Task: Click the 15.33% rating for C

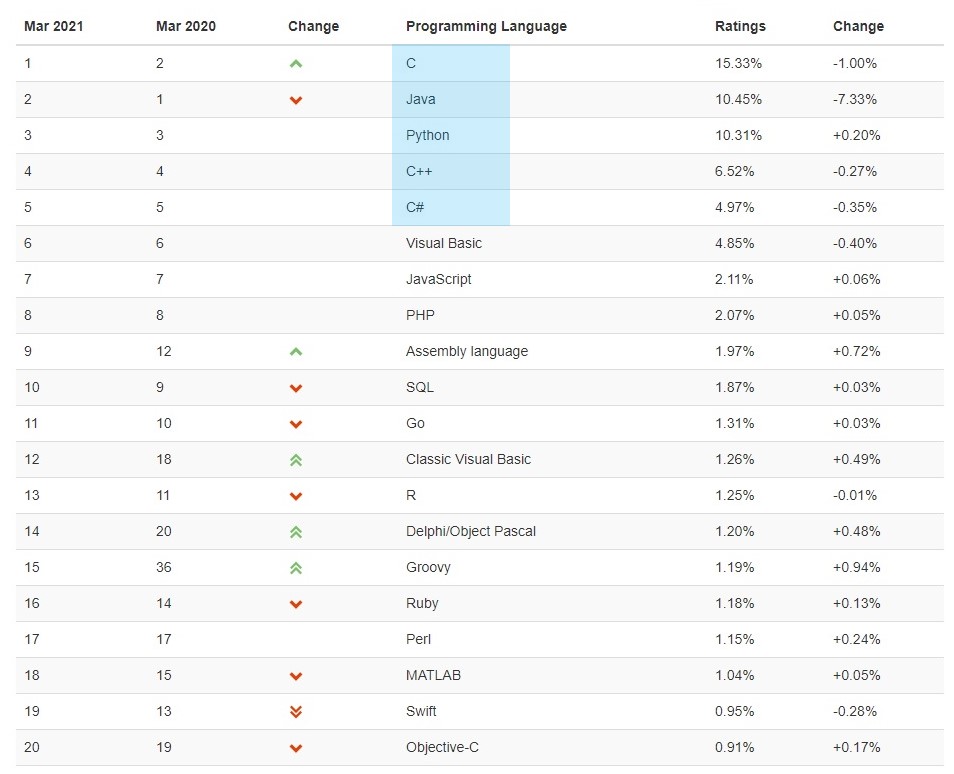Action: [x=738, y=63]
